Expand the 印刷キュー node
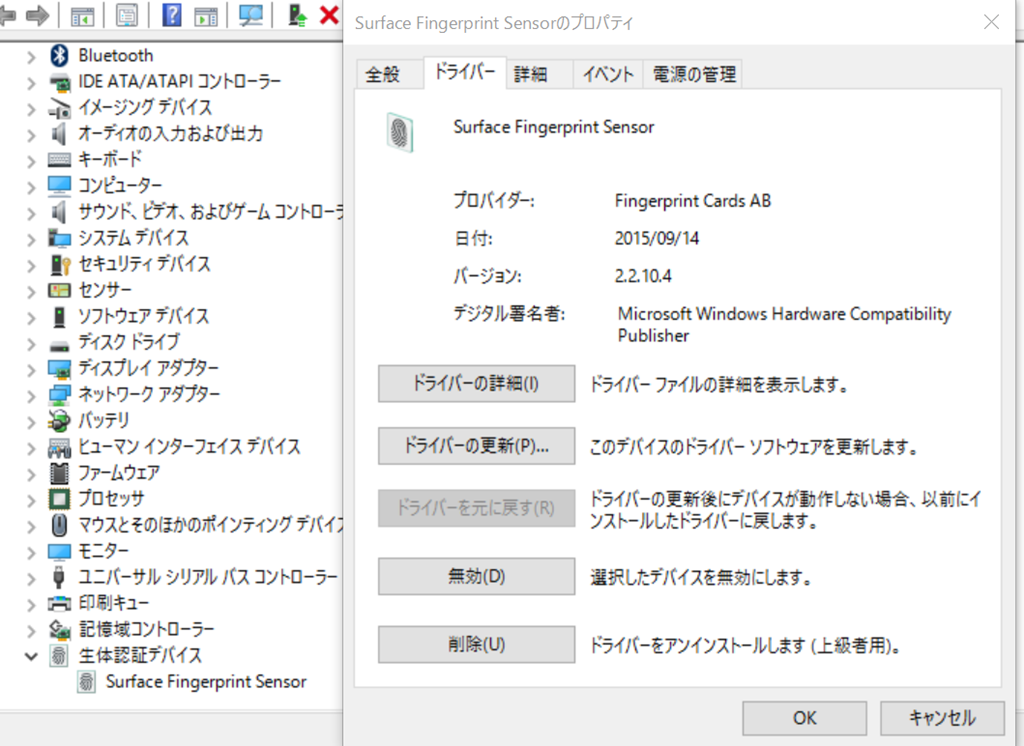 [31, 606]
